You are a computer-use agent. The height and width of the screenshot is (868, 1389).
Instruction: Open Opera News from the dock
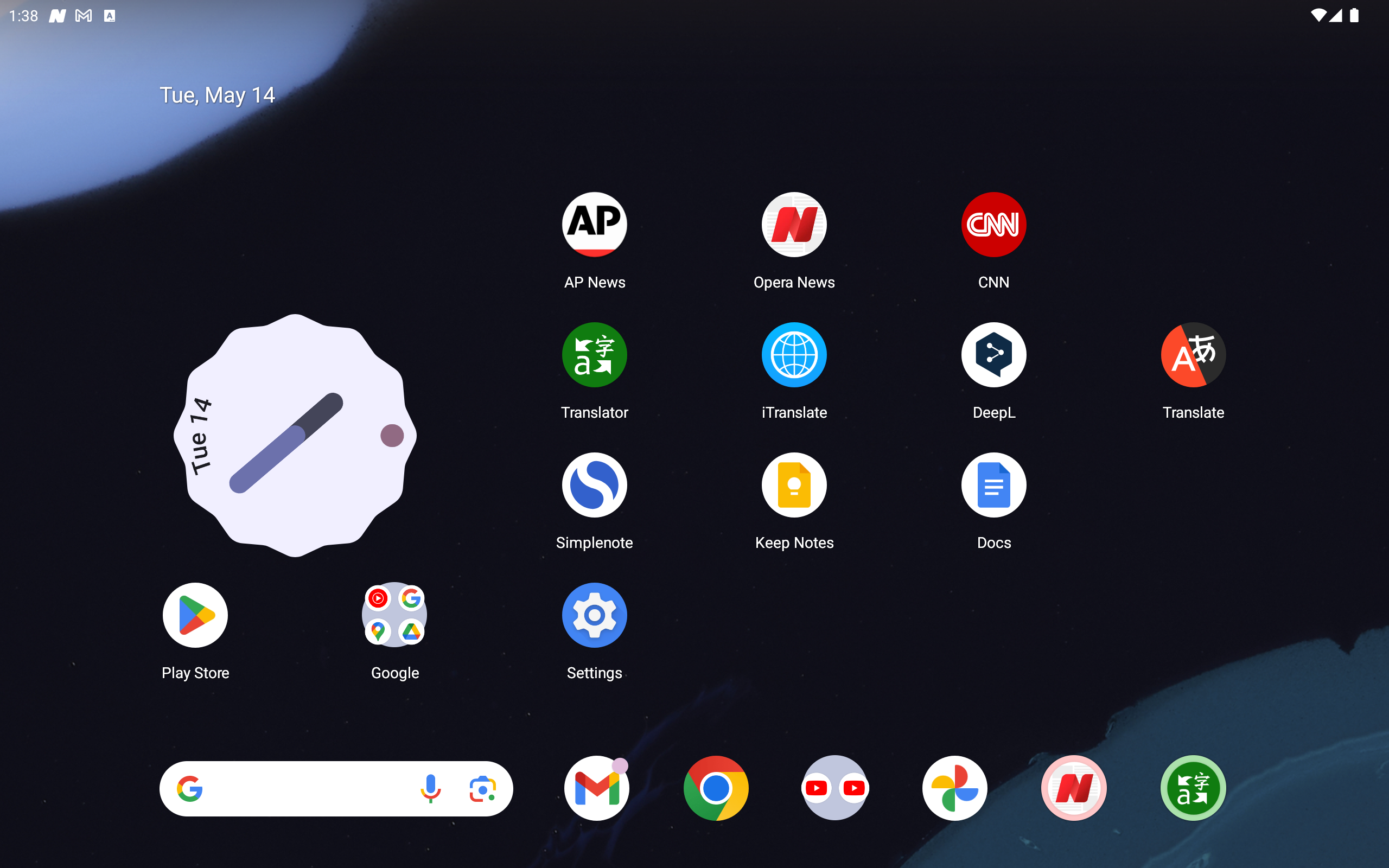click(x=1074, y=788)
